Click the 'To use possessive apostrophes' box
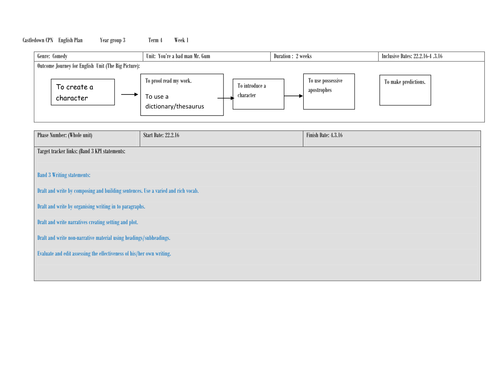500x386 pixels. [x=329, y=91]
